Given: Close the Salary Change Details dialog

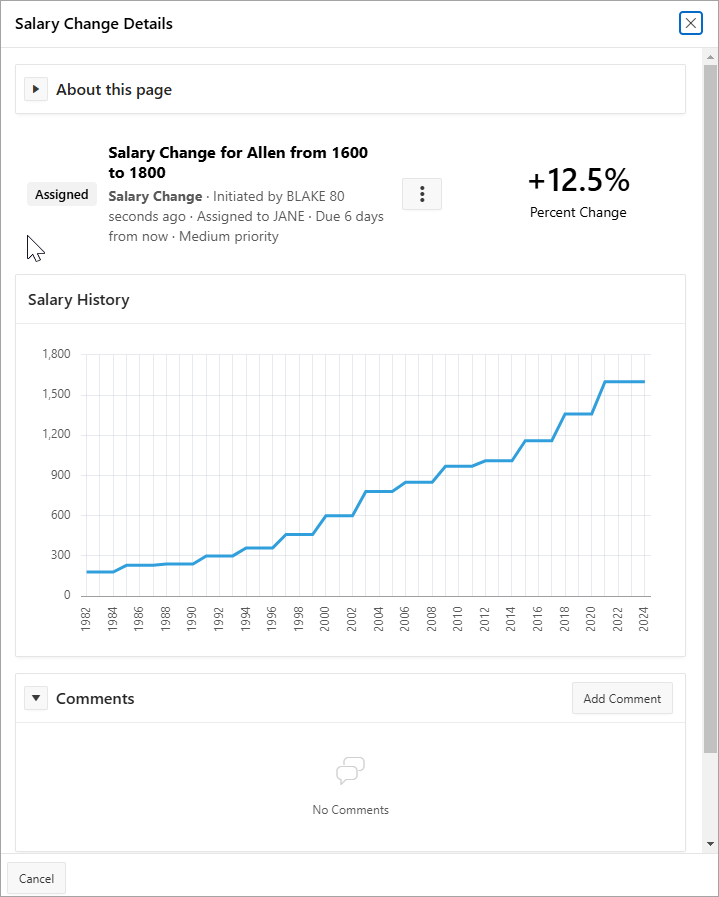Looking at the screenshot, I should pos(690,23).
